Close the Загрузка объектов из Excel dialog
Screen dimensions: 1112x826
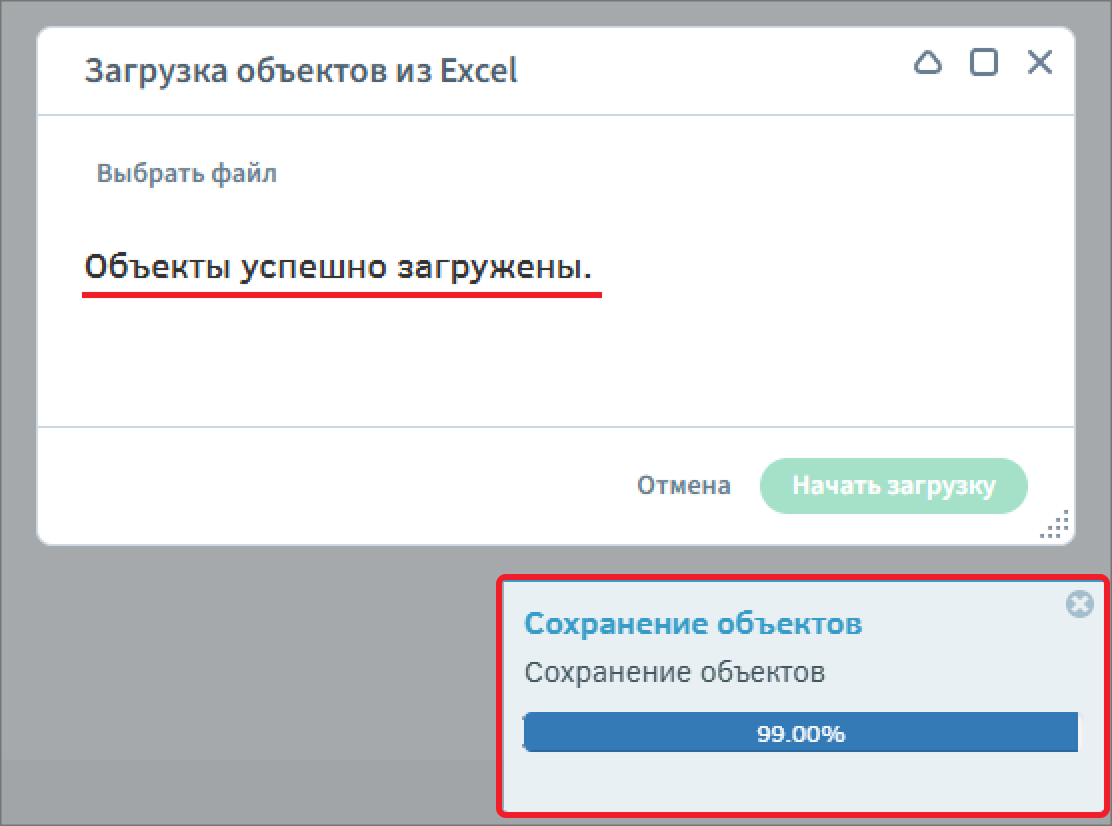pyautogui.click(x=1040, y=63)
